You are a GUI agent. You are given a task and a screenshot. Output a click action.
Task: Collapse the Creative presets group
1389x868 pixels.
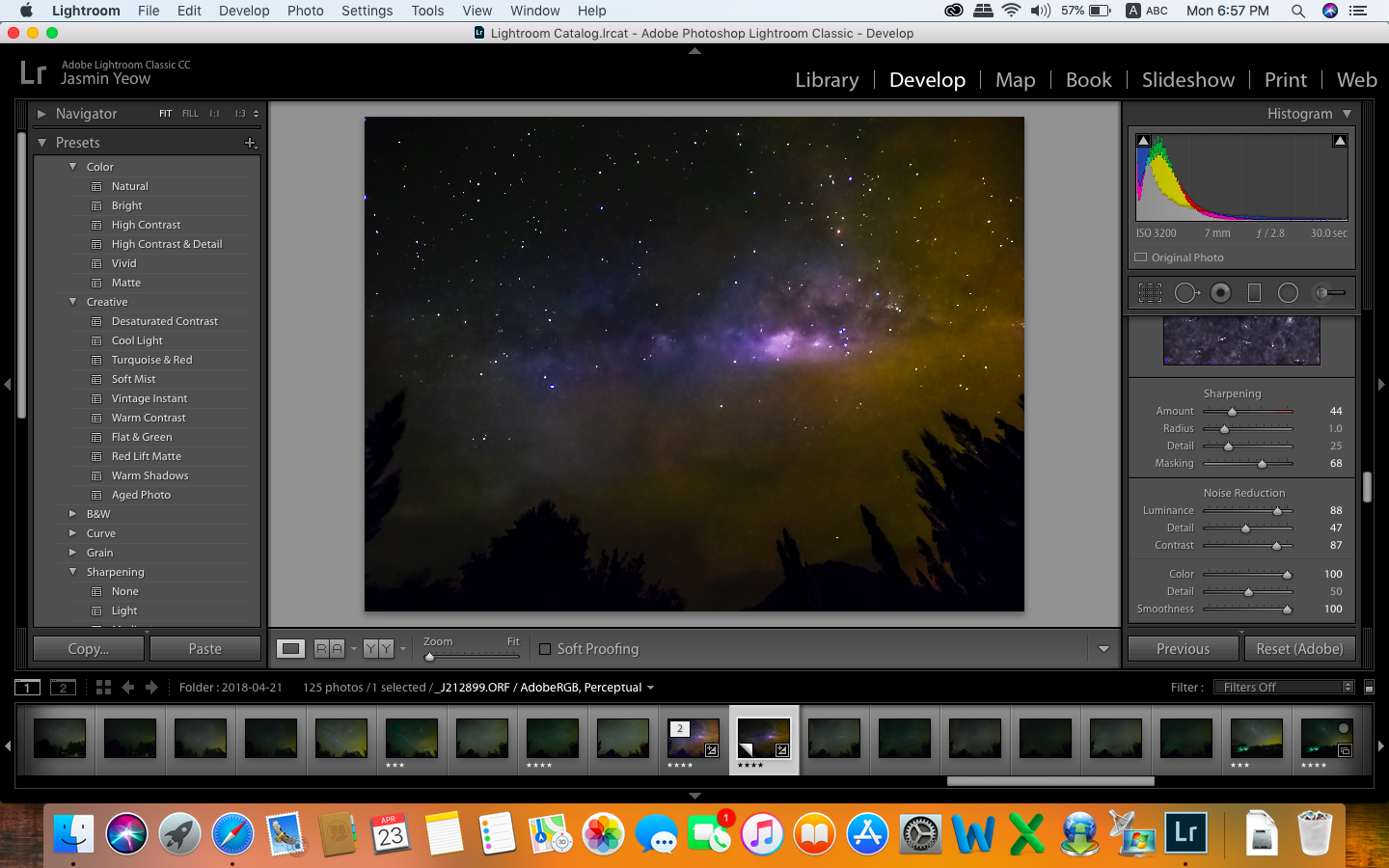(x=72, y=302)
